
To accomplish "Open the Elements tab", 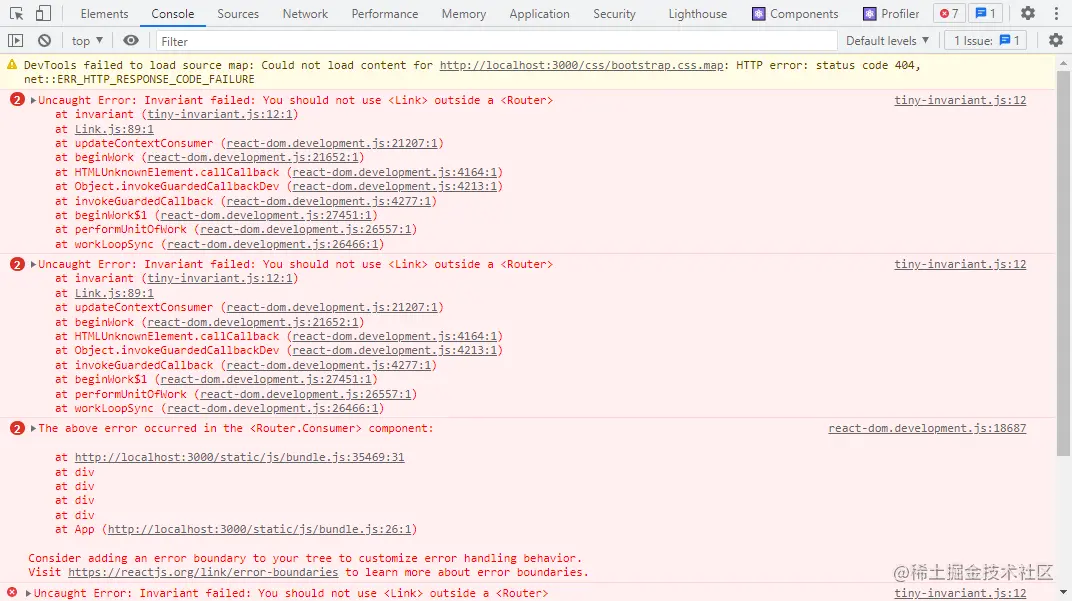I will [x=104, y=14].
